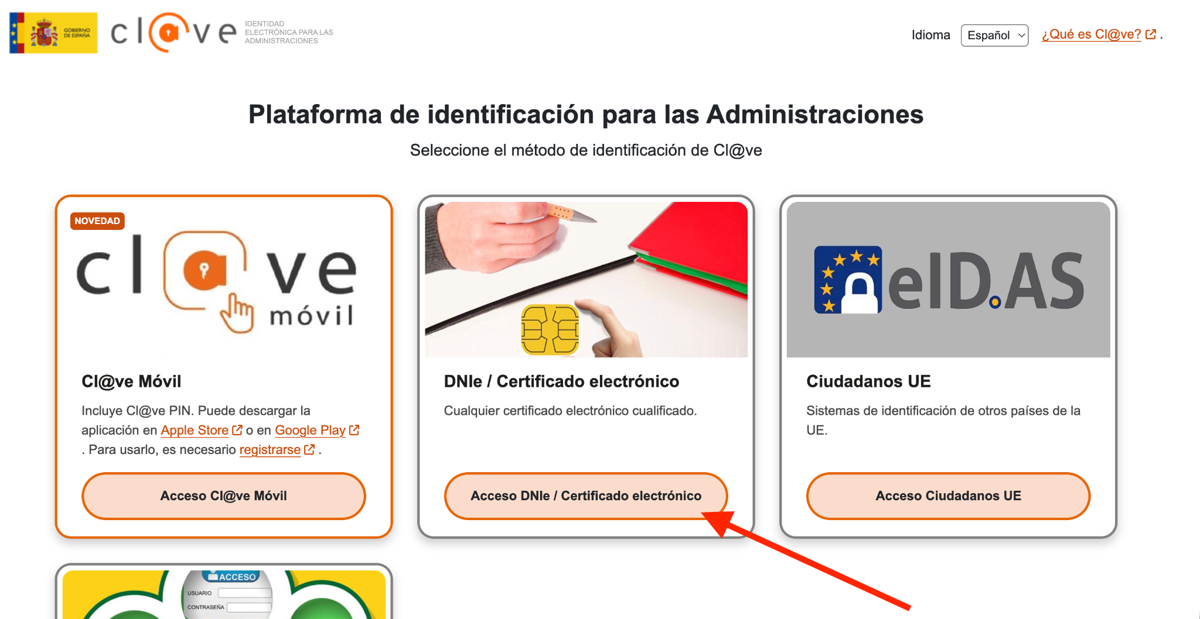Viewport: 1200px width, 619px height.
Task: Open the Google Play link
Action: [310, 430]
